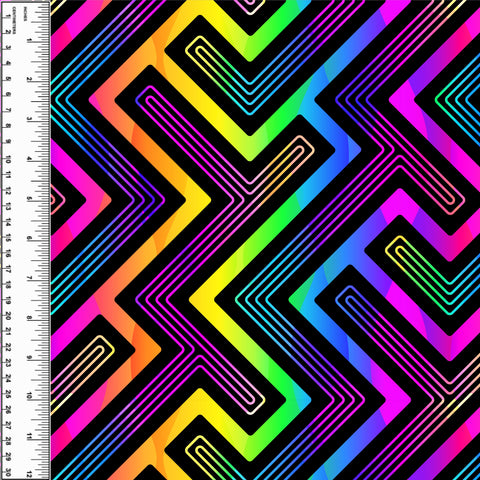Pick the 28 centimeter number on ruler

[8, 442]
